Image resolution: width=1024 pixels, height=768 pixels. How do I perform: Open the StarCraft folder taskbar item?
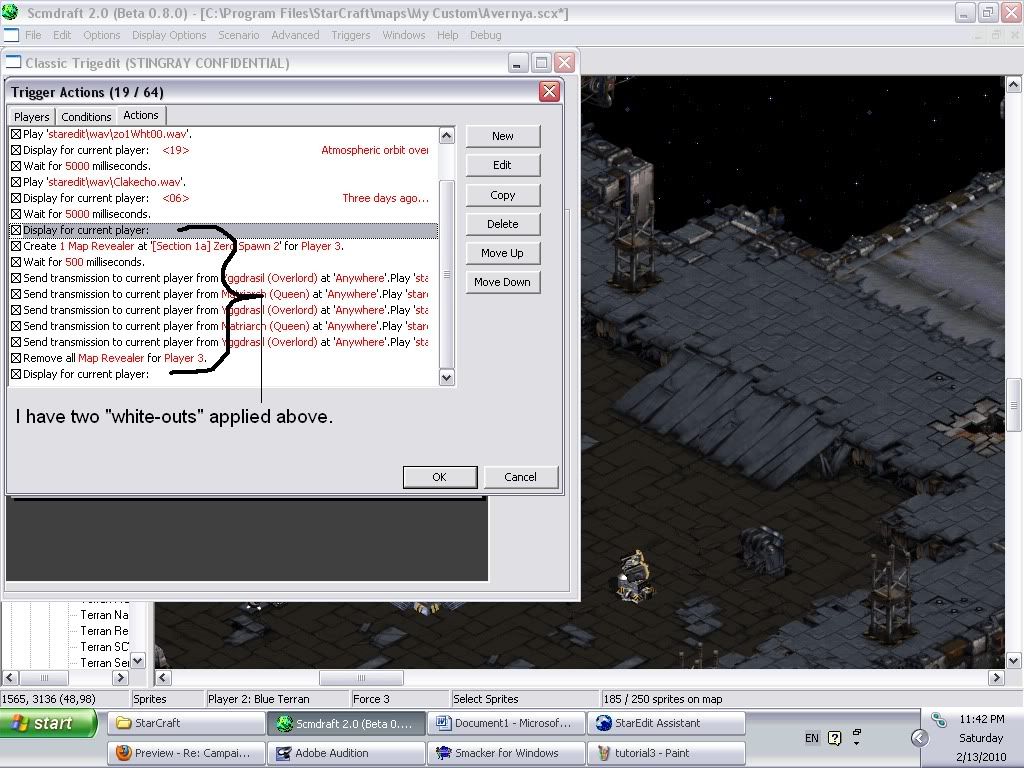pyautogui.click(x=187, y=723)
